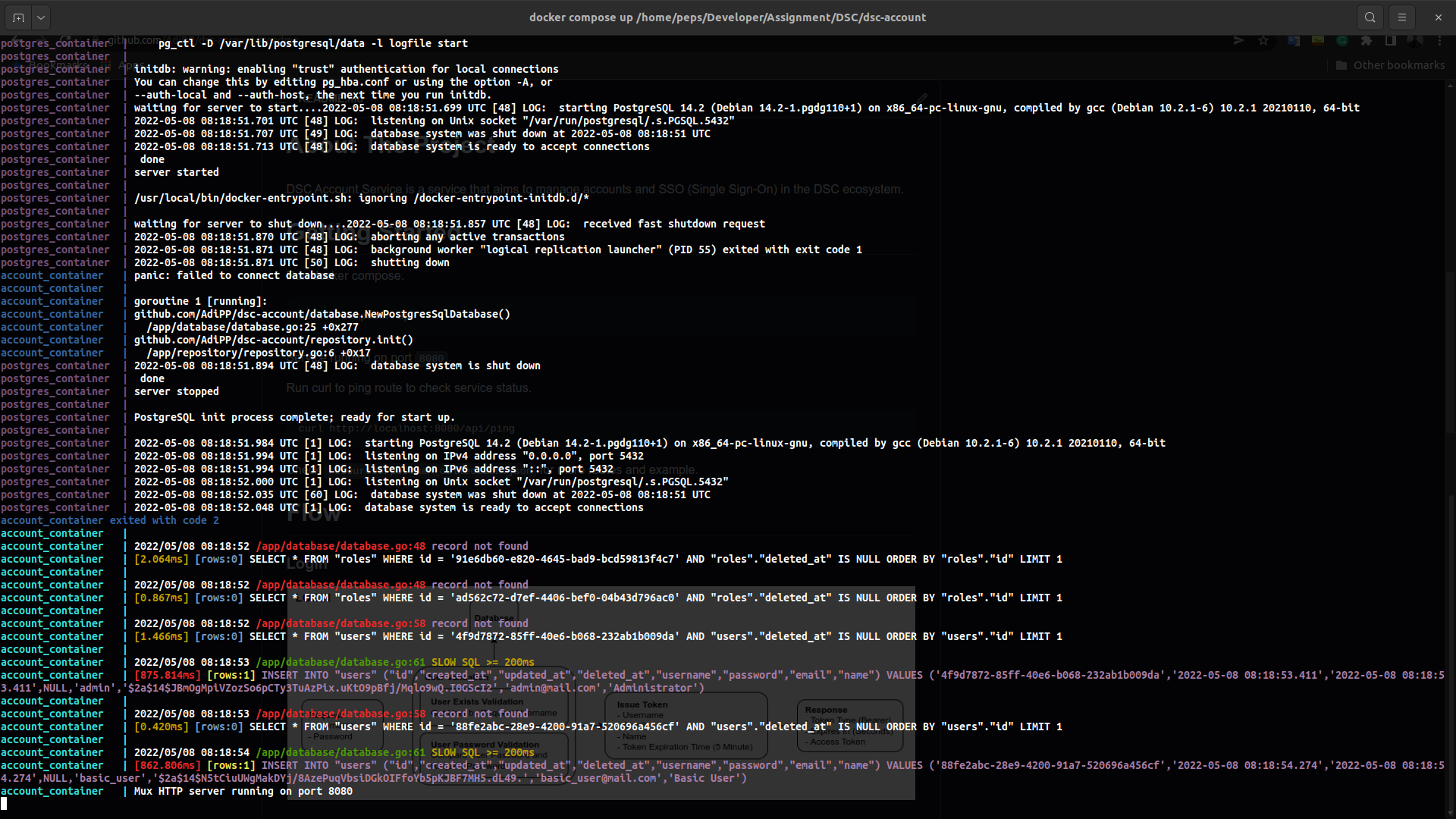Screen dimensions: 1456x819
Task: Open the terminal hamburger menu
Action: coord(1402,17)
